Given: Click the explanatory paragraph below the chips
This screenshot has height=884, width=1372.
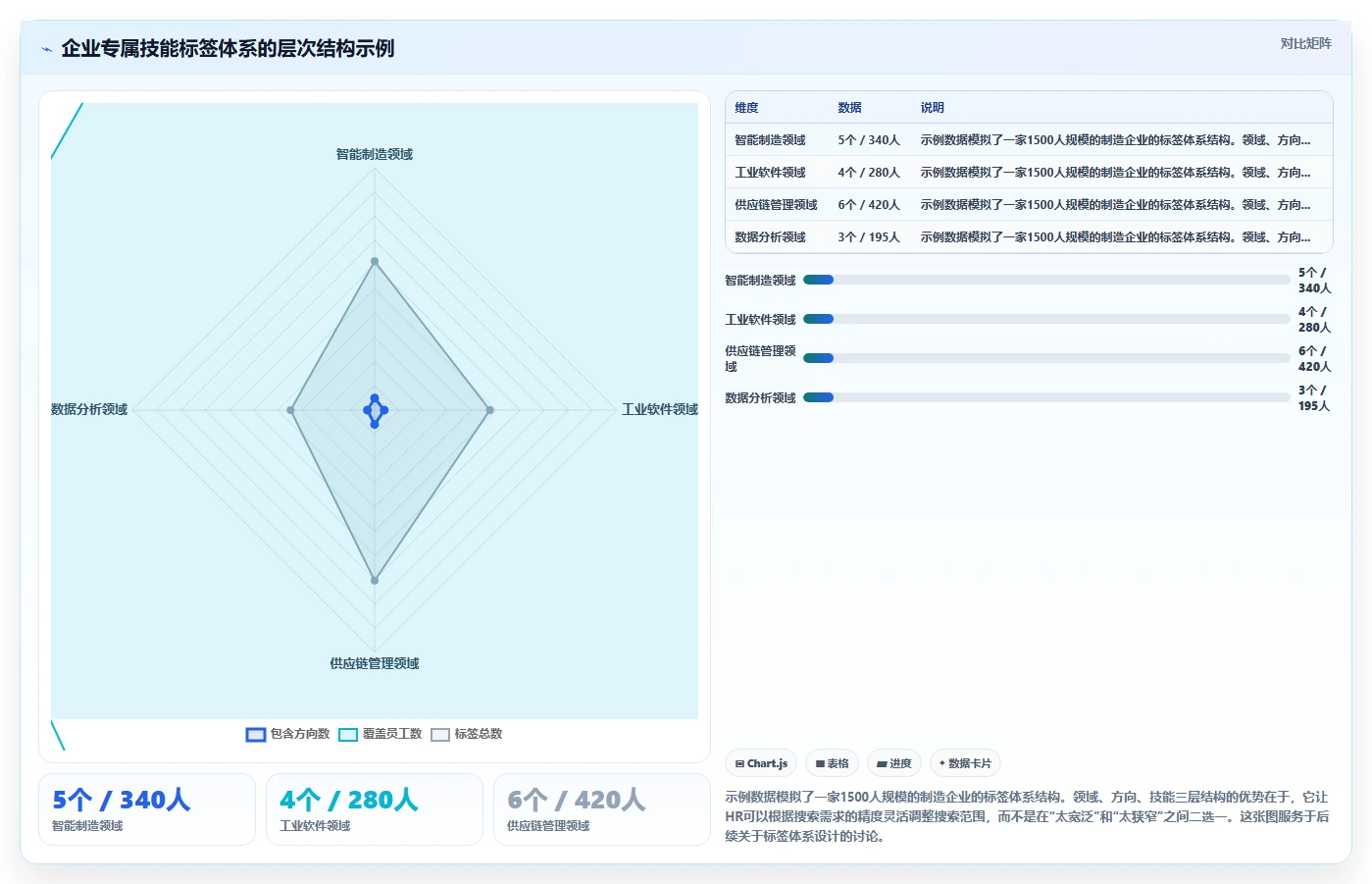Looking at the screenshot, I should coord(1027,816).
